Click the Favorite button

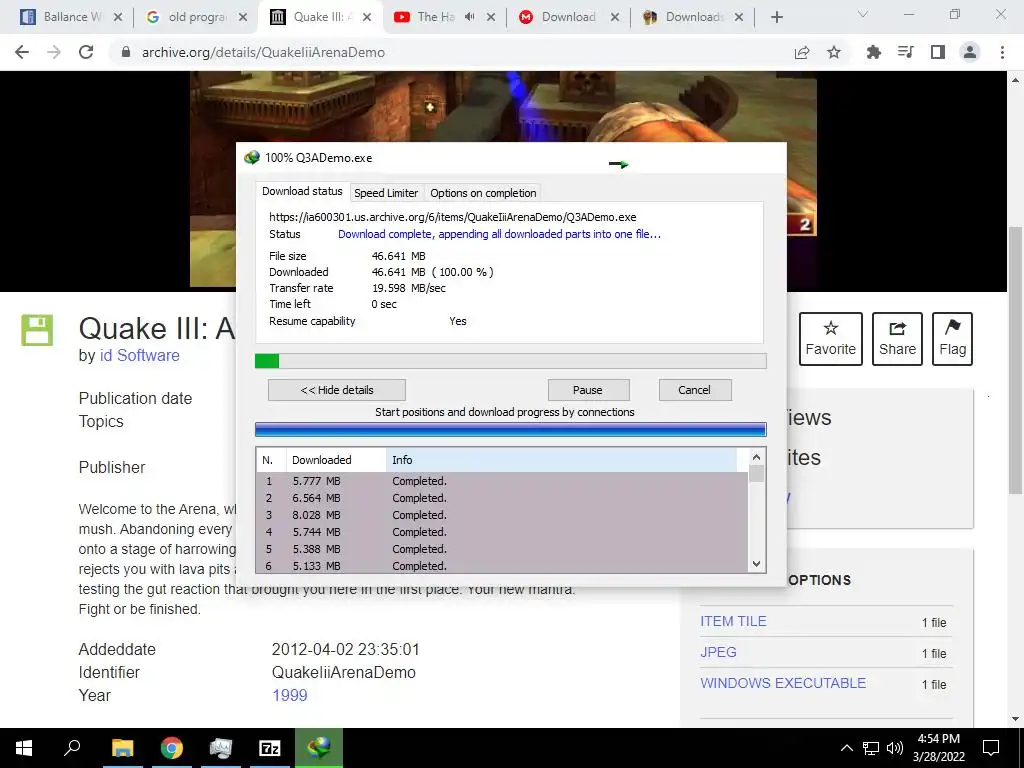click(831, 338)
